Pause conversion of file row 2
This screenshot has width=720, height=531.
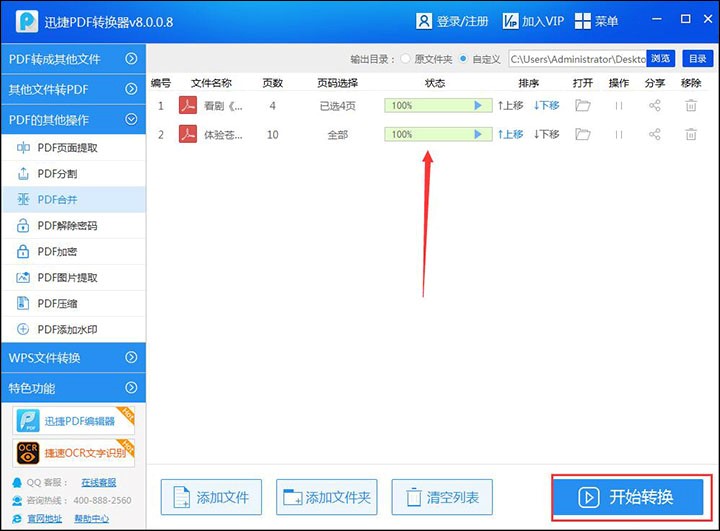tap(619, 135)
